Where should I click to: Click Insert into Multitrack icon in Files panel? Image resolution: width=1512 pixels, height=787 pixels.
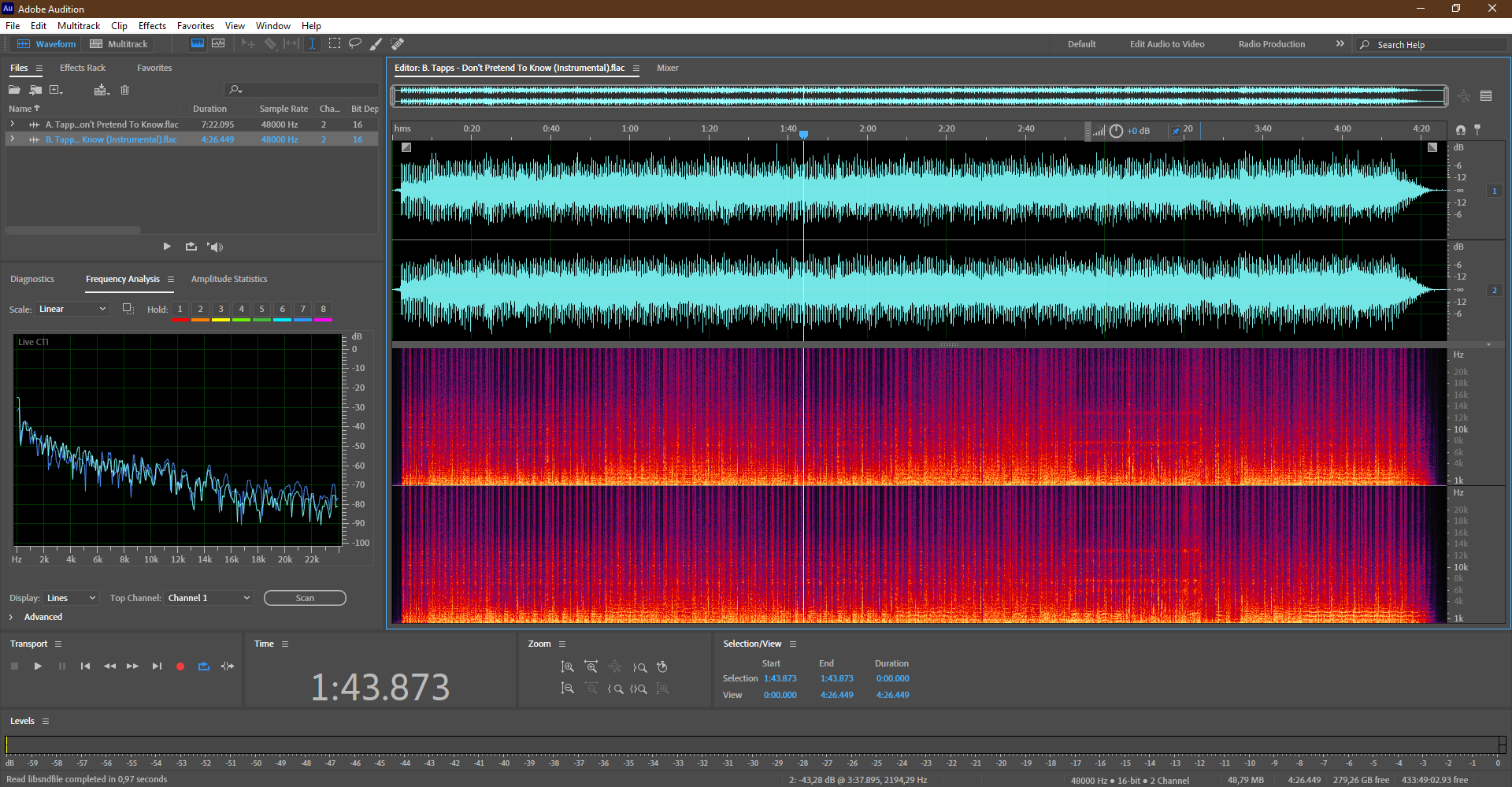coord(101,90)
